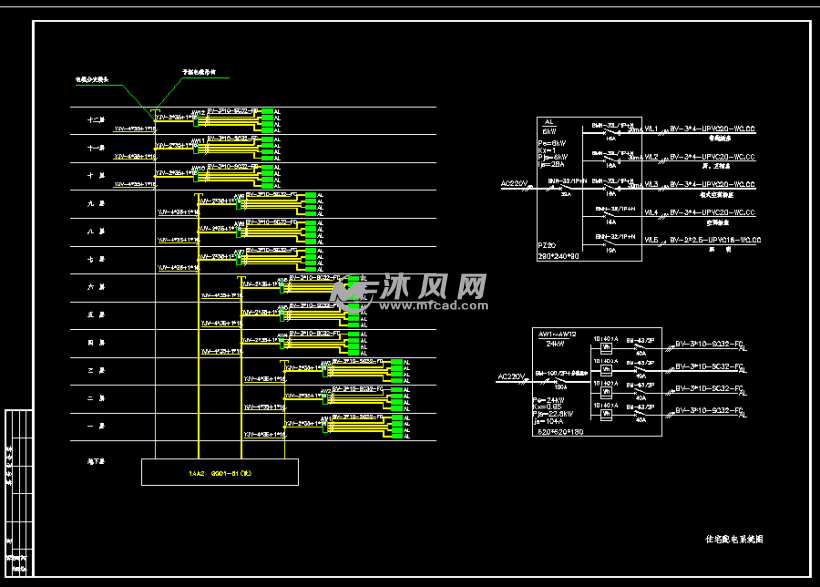Select the green AW10 meter box symbol
820x587 pixels.
coord(196,176)
